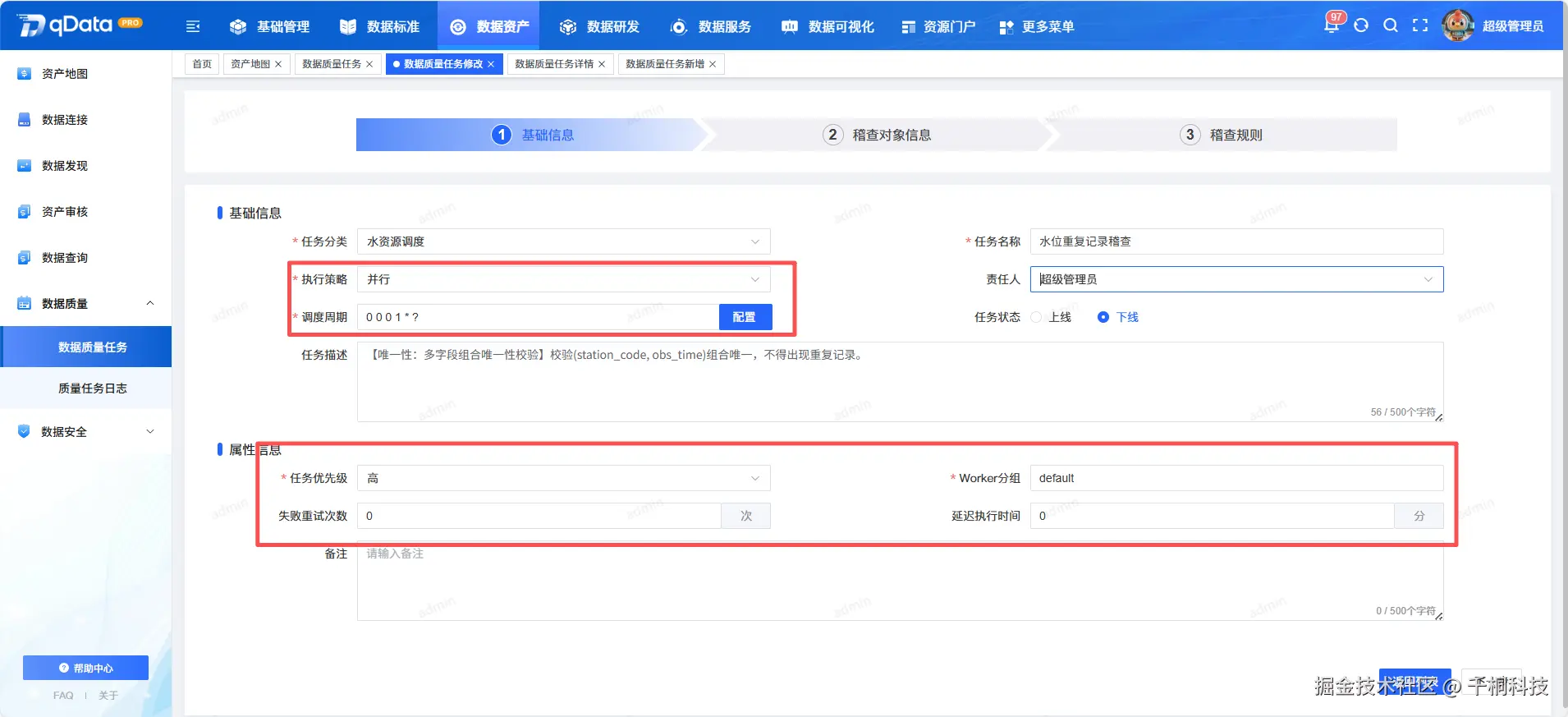Click the 数据安全 shield icon

pos(24,432)
